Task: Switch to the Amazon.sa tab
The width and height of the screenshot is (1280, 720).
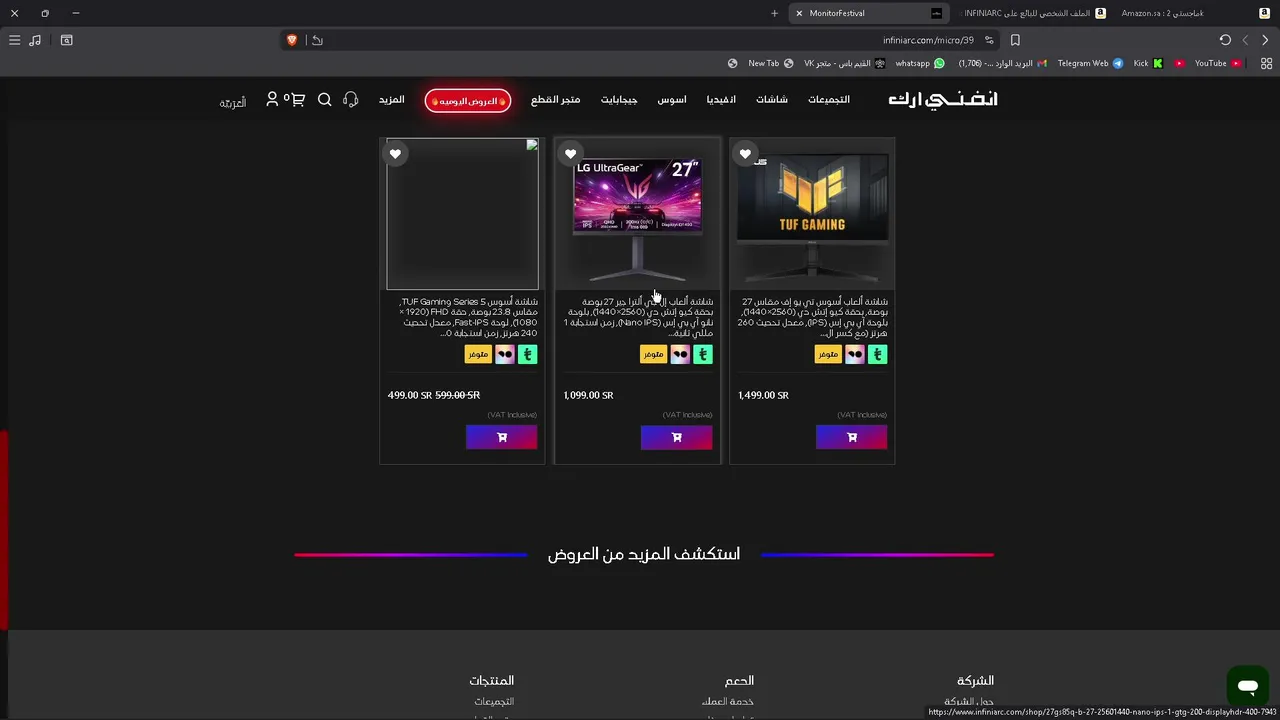Action: (x=1193, y=13)
